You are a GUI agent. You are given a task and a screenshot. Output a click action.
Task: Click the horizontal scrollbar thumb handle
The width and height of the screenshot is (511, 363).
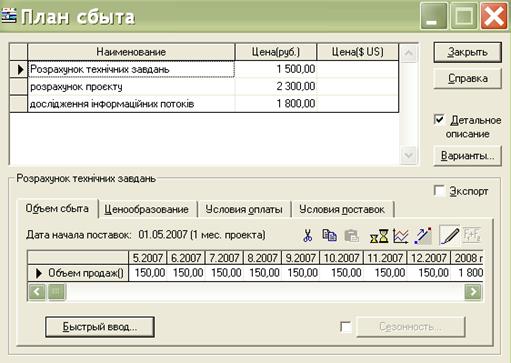(56, 292)
